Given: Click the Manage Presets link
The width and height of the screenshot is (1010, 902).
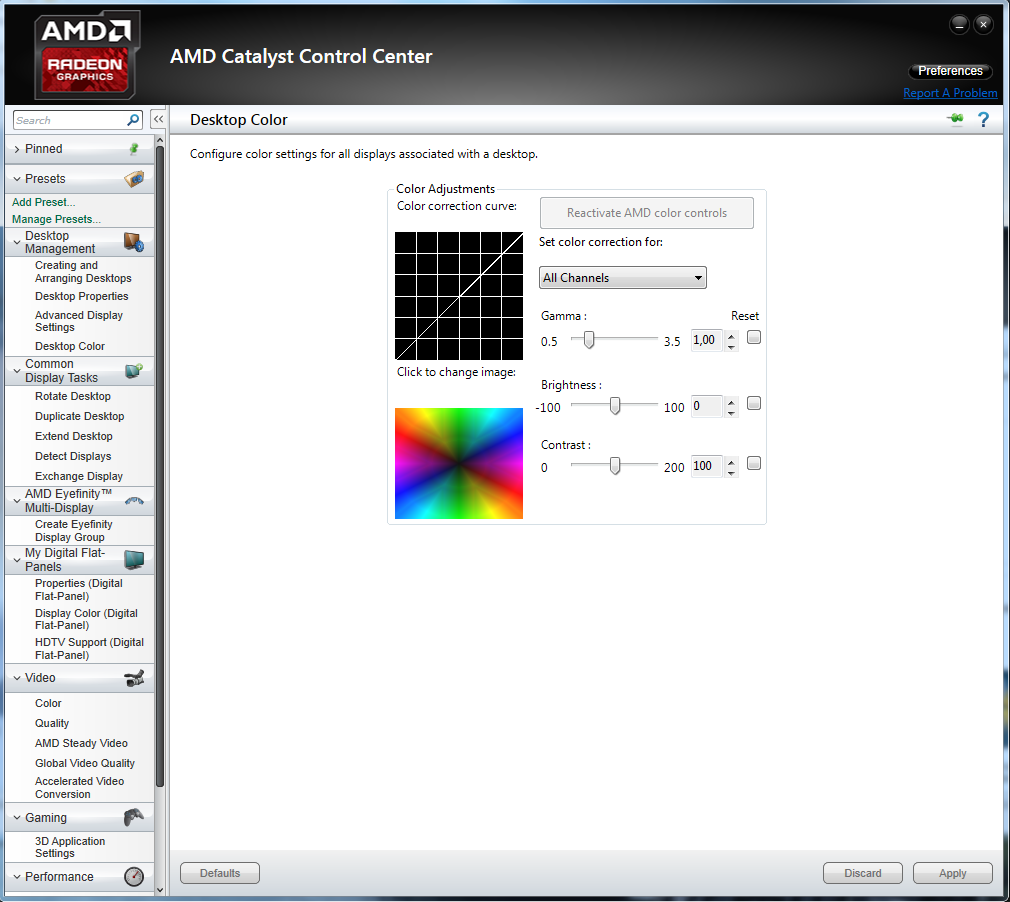Looking at the screenshot, I should click(x=56, y=219).
